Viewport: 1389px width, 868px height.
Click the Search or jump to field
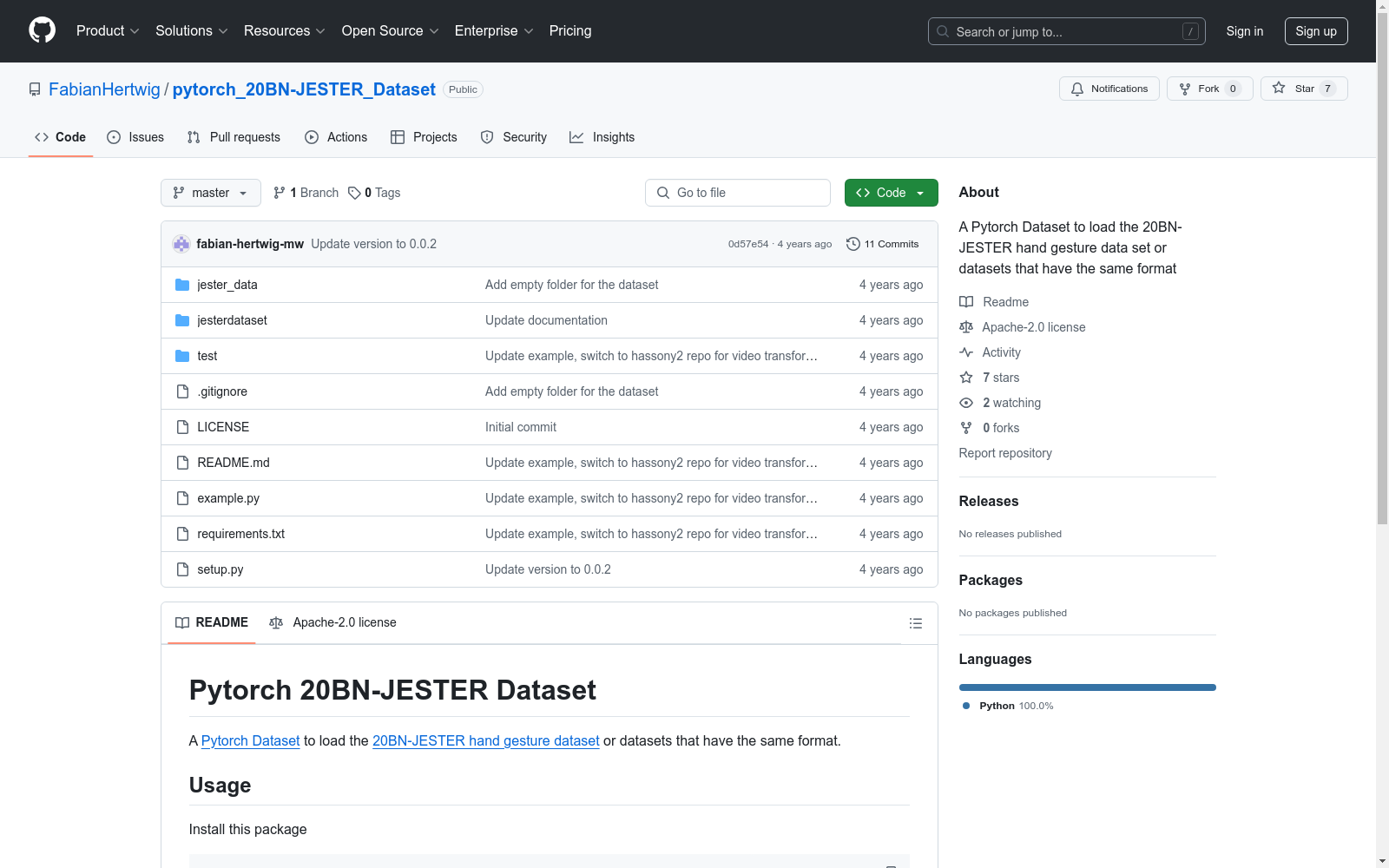pyautogui.click(x=1067, y=31)
